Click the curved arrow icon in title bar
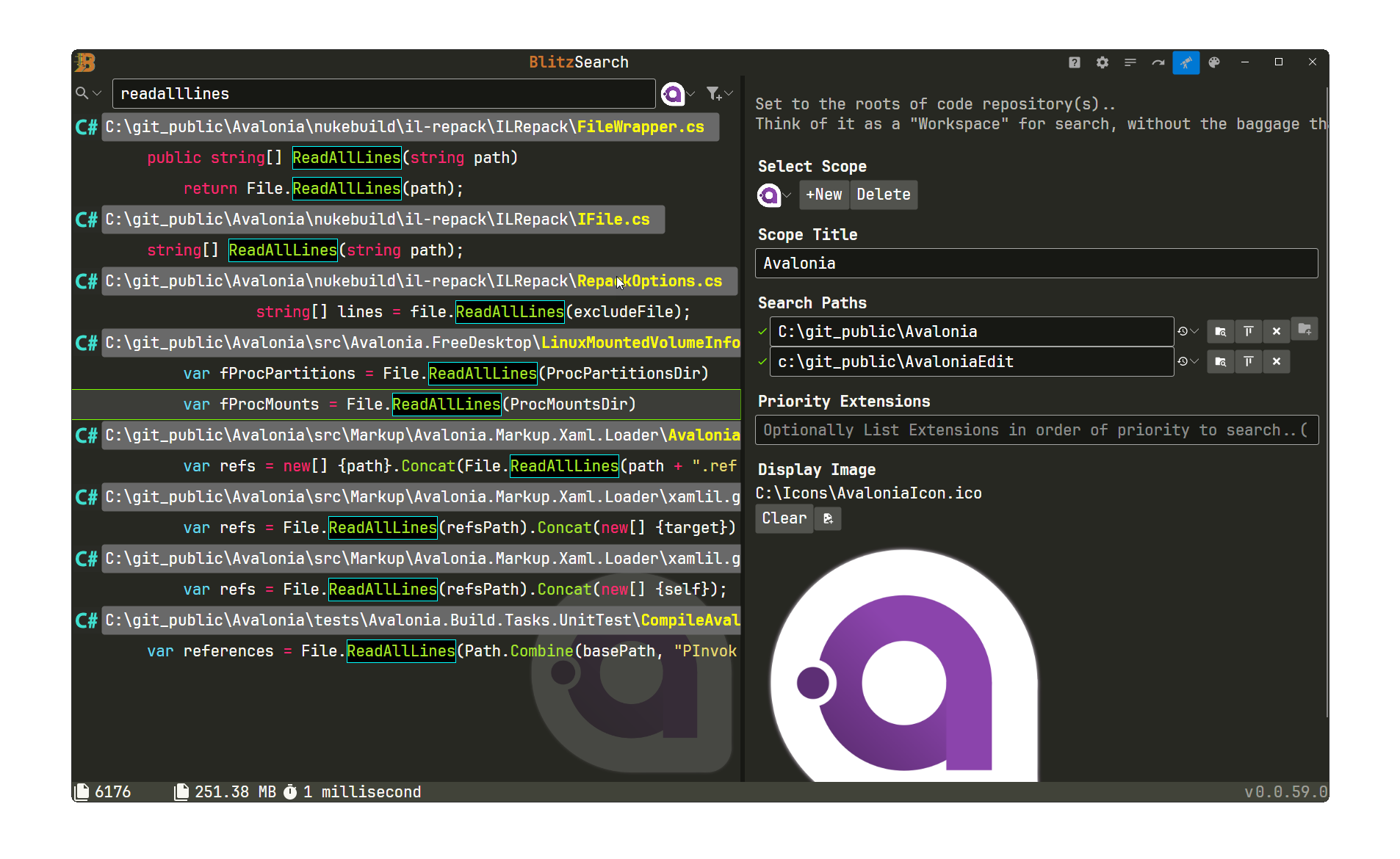Screen dimensions: 1400x859 pyautogui.click(x=1158, y=62)
